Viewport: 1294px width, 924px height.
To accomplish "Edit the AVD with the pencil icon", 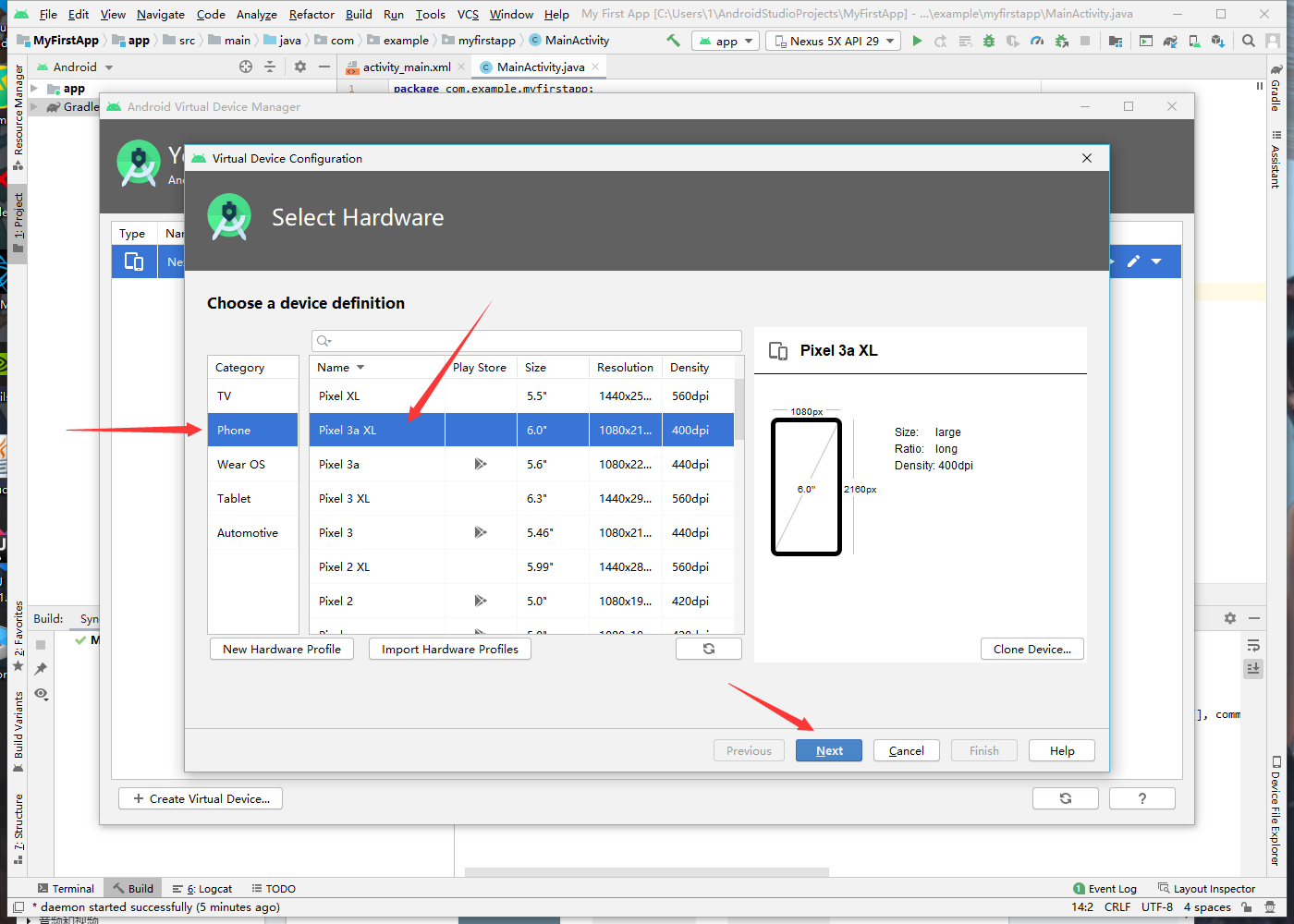I will pyautogui.click(x=1133, y=261).
